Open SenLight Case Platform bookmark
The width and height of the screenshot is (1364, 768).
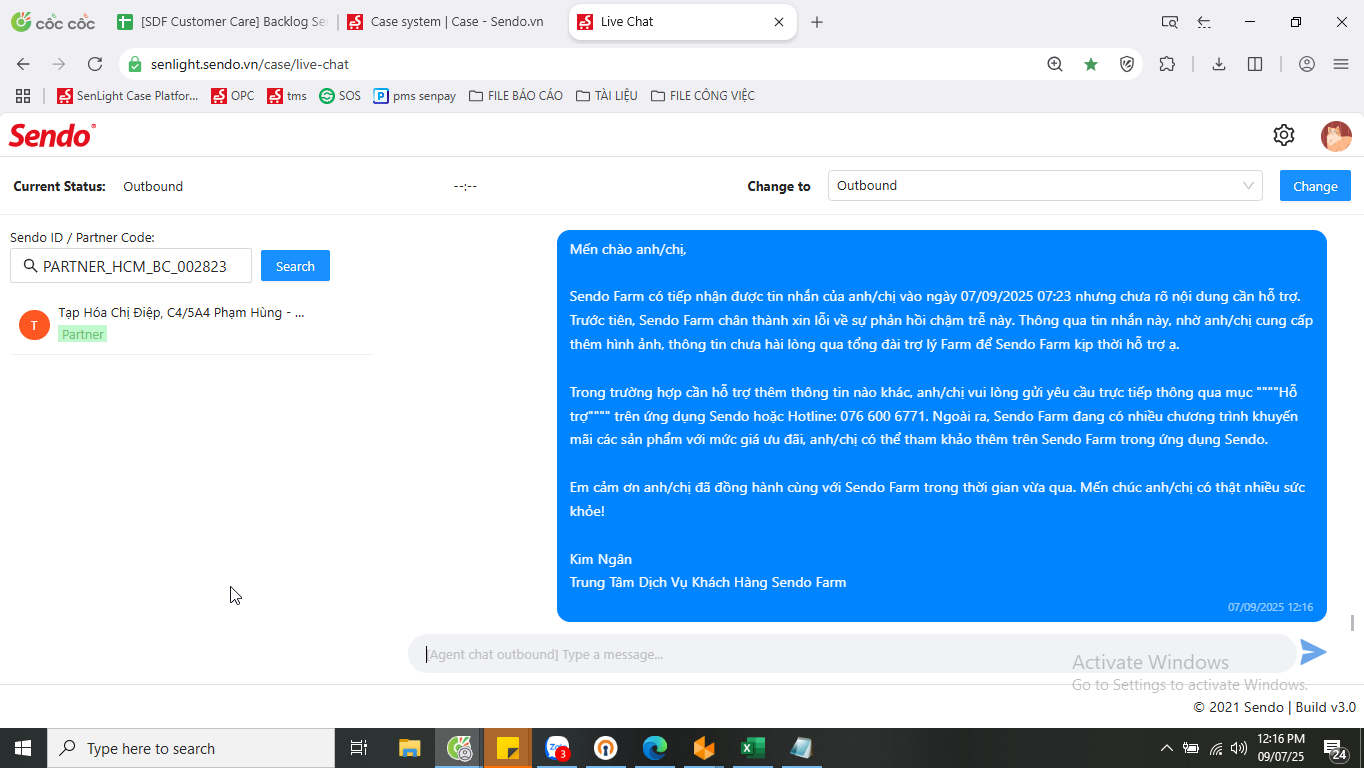tap(127, 96)
